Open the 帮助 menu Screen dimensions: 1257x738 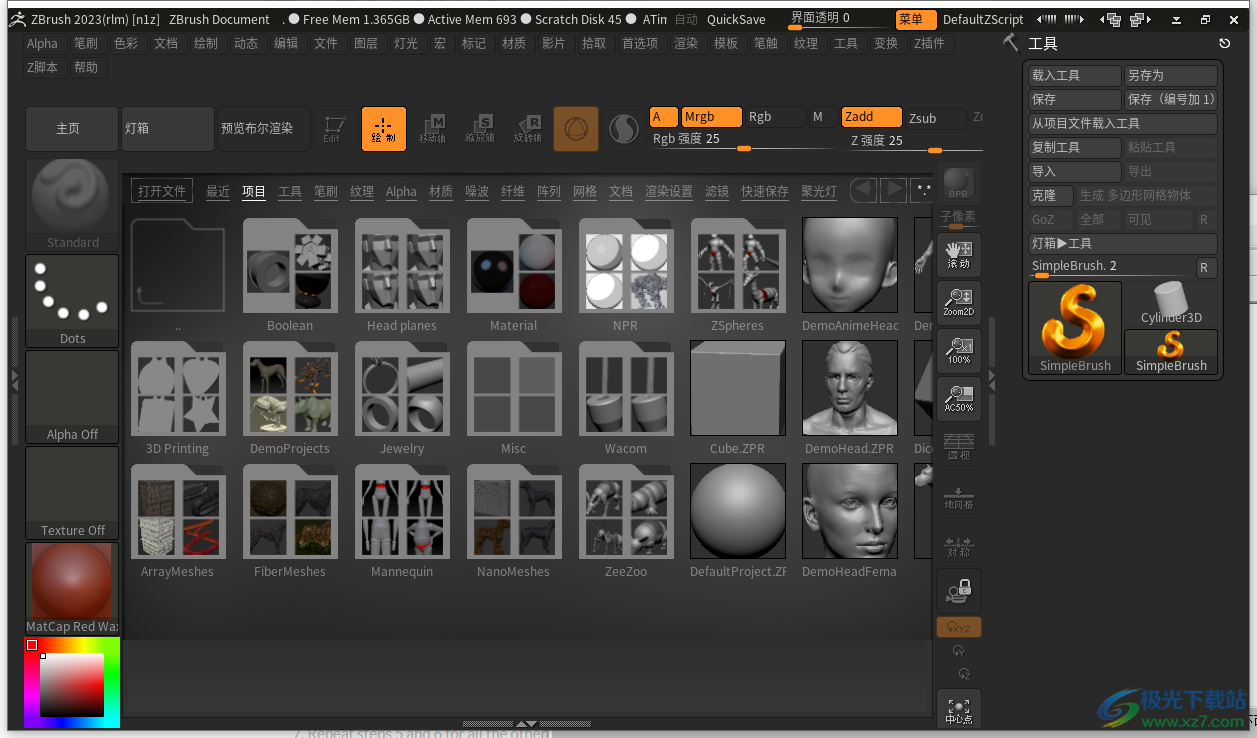tap(86, 67)
